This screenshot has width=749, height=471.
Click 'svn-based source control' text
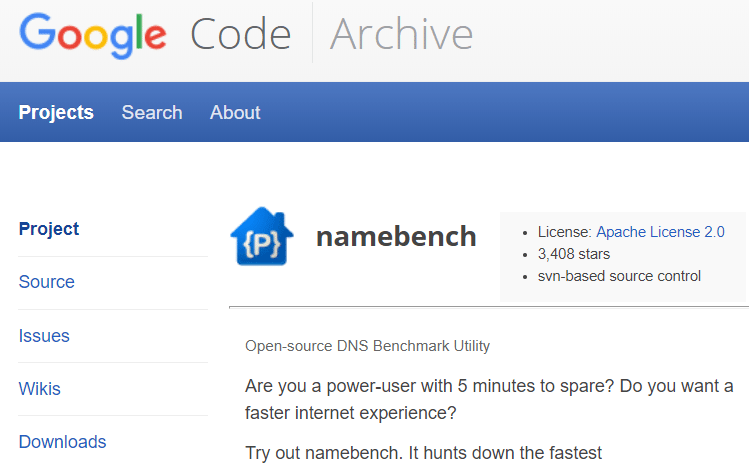(x=619, y=276)
